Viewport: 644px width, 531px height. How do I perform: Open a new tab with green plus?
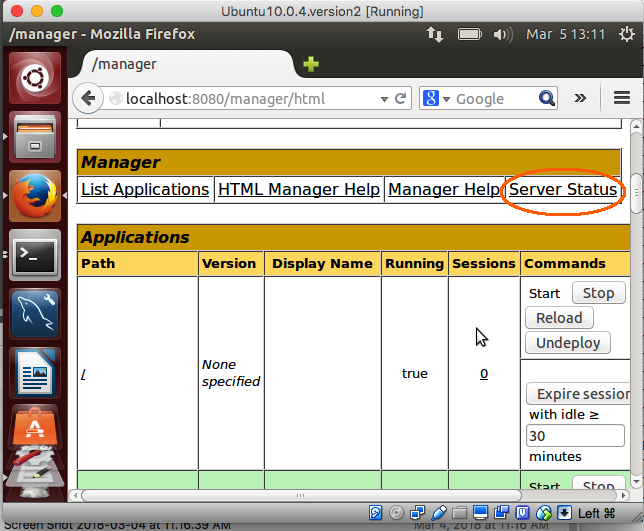[x=311, y=64]
